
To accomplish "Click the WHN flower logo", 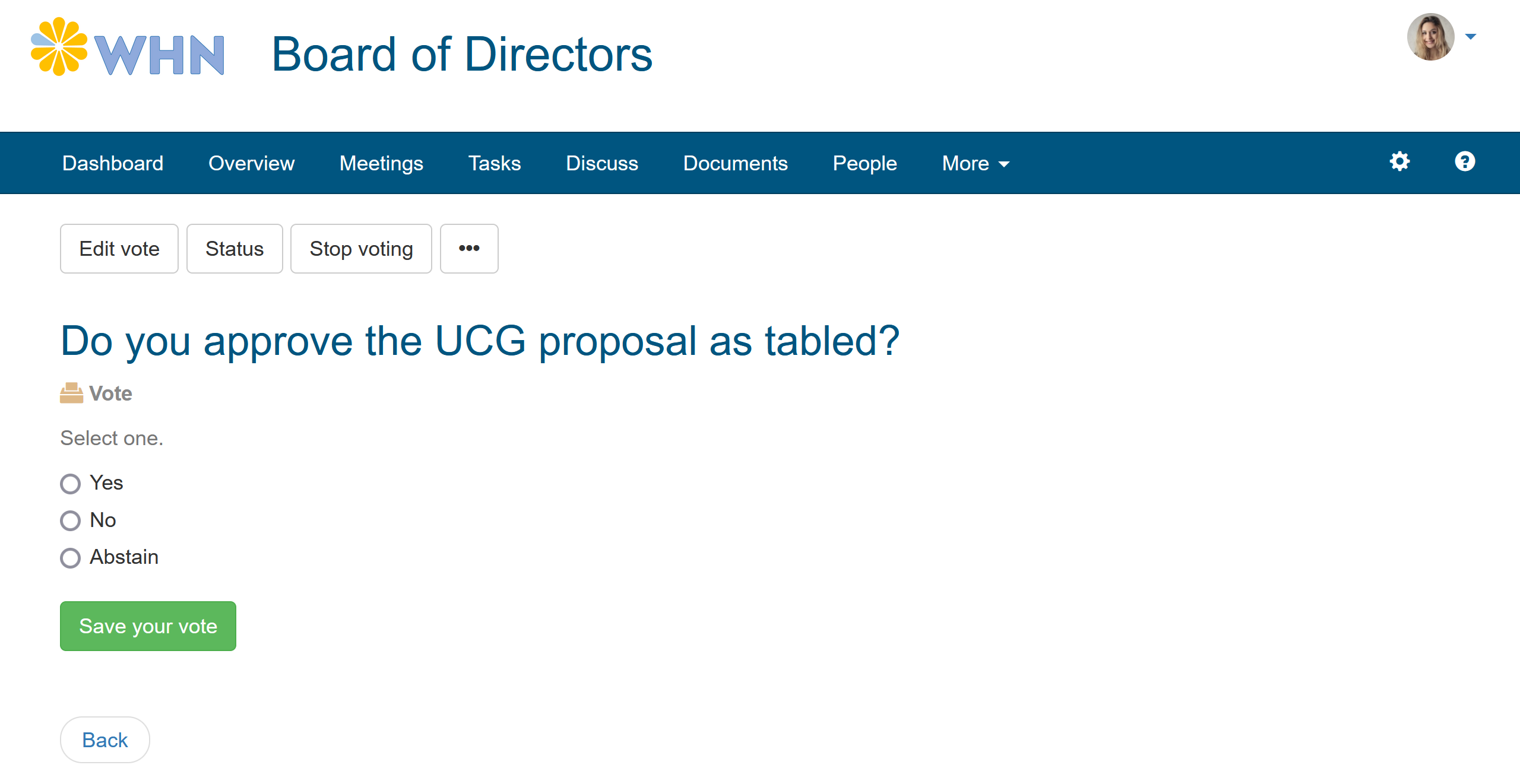I will [x=128, y=47].
